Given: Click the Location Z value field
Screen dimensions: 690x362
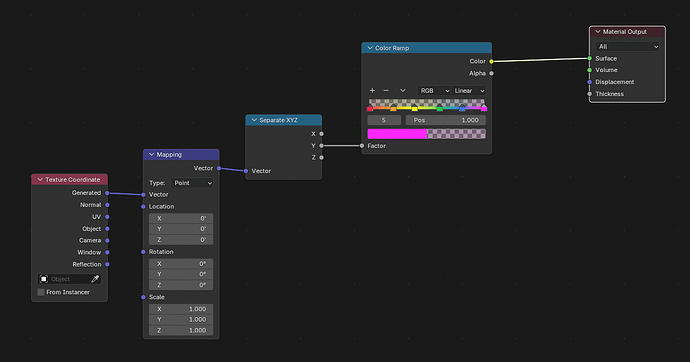Looking at the screenshot, I should click(181, 240).
